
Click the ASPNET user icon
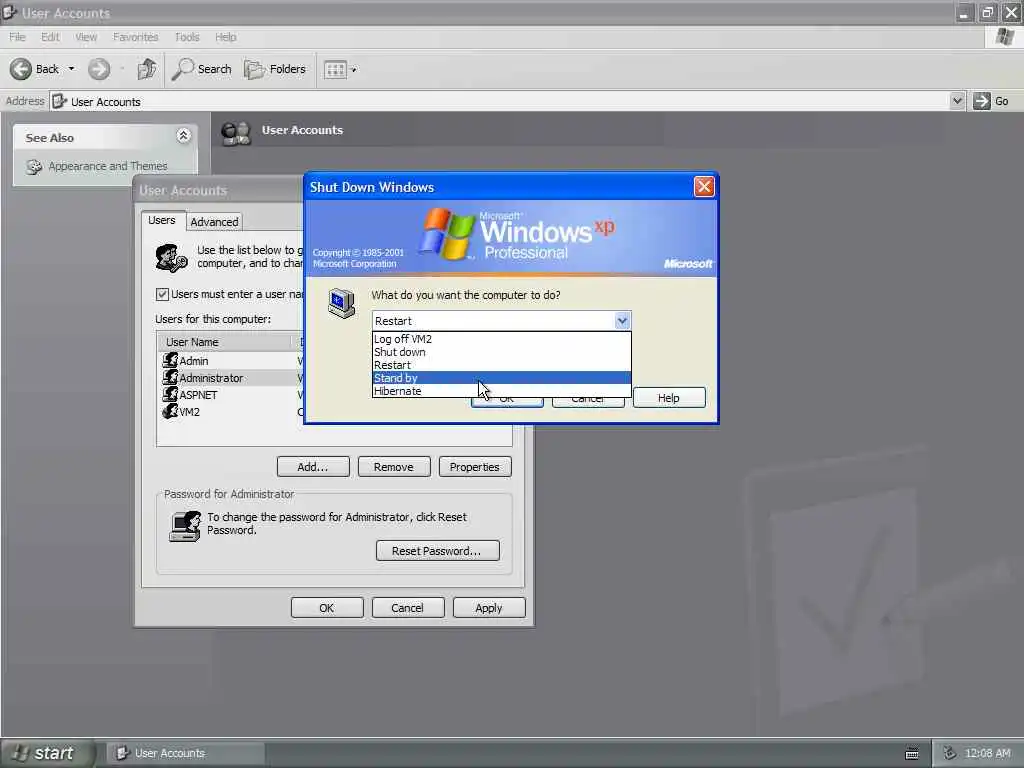(170, 394)
